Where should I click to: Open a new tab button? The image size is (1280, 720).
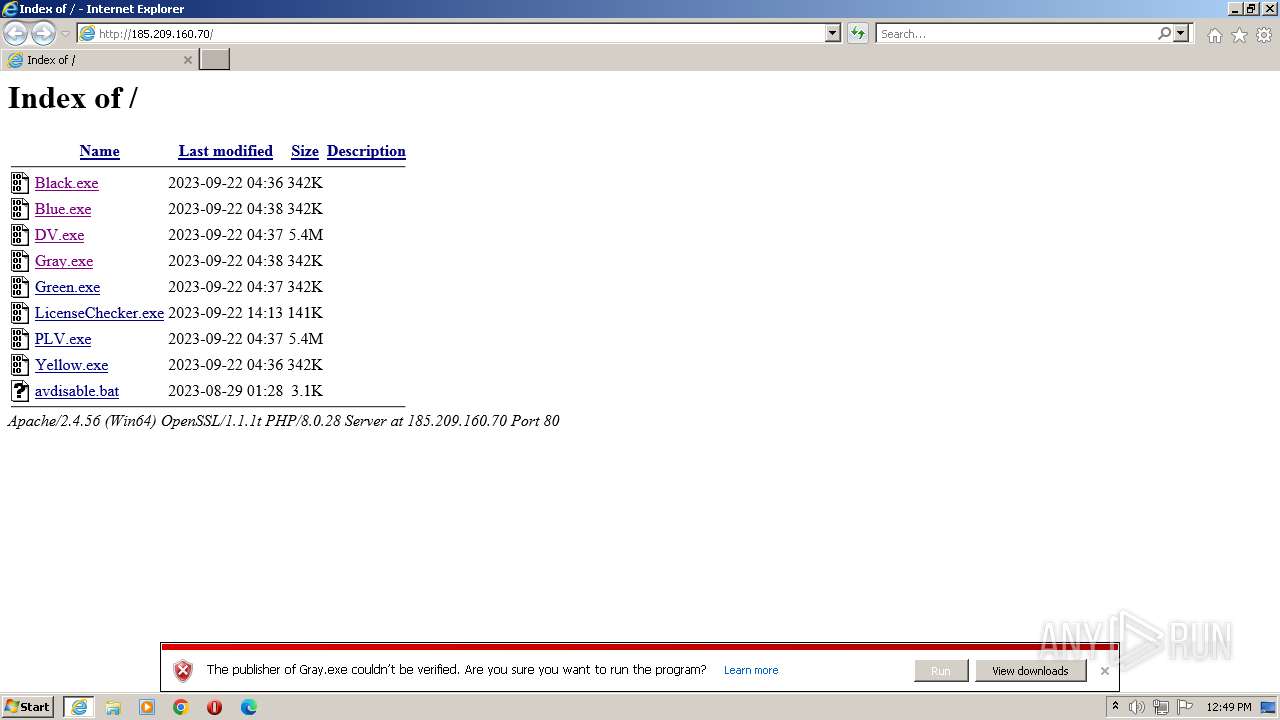(x=214, y=59)
